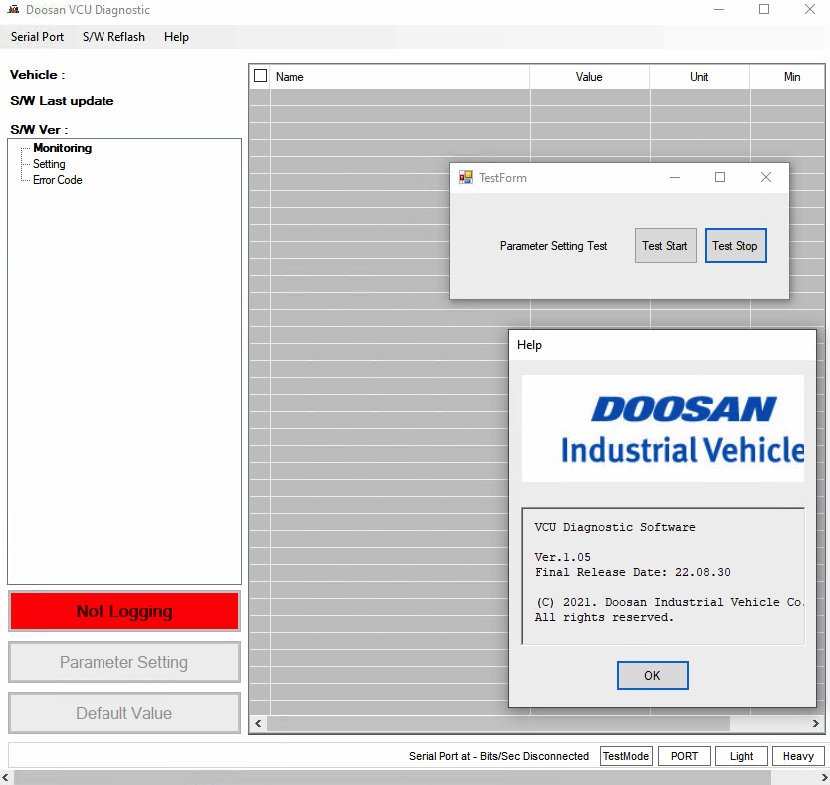Select the Light mode button
This screenshot has width=830, height=785.
pyautogui.click(x=741, y=756)
